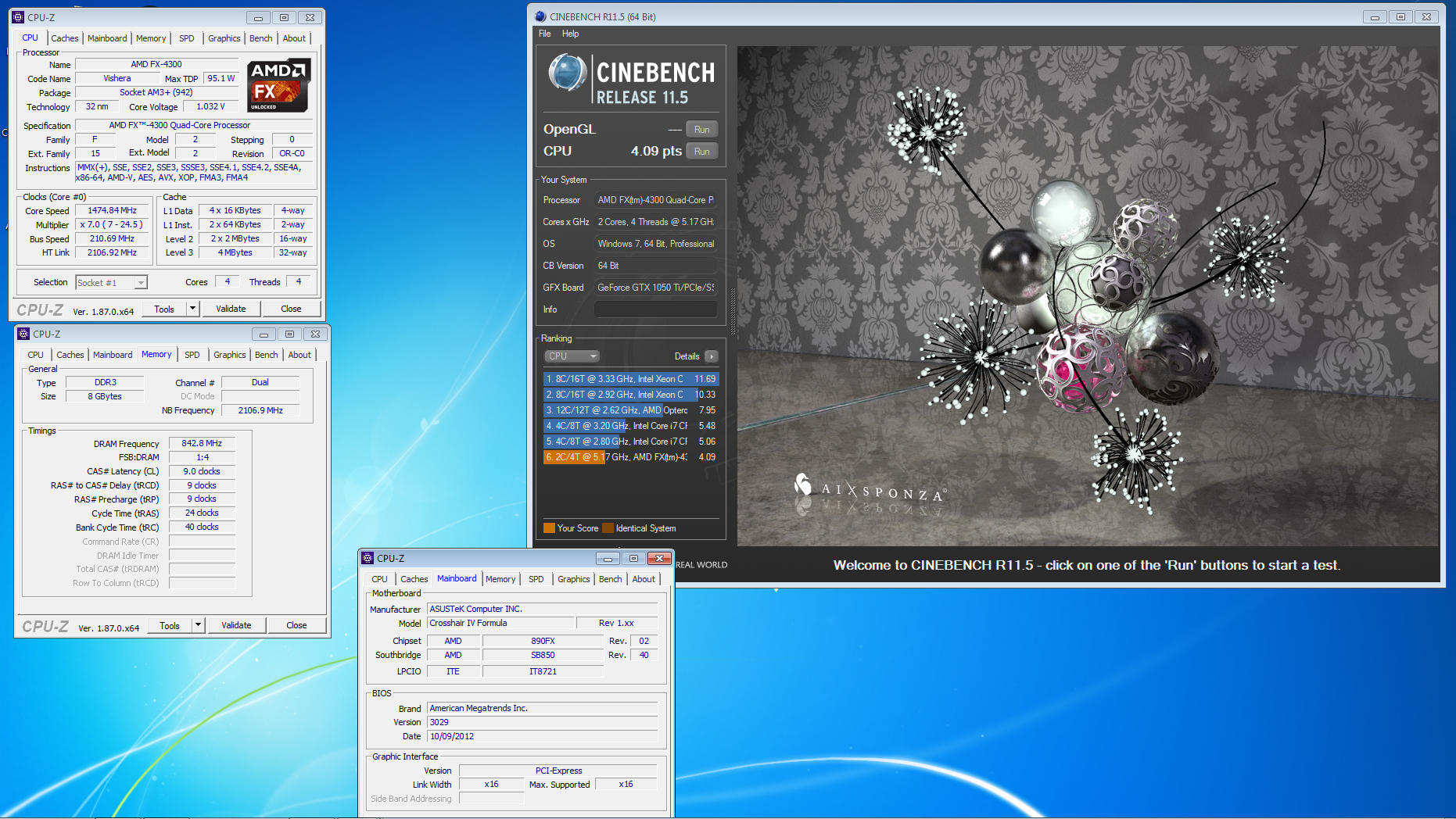Screen dimensions: 1456x819
Task: Select ranking row 4 Core i7 3.20 GHz
Action: (630, 426)
